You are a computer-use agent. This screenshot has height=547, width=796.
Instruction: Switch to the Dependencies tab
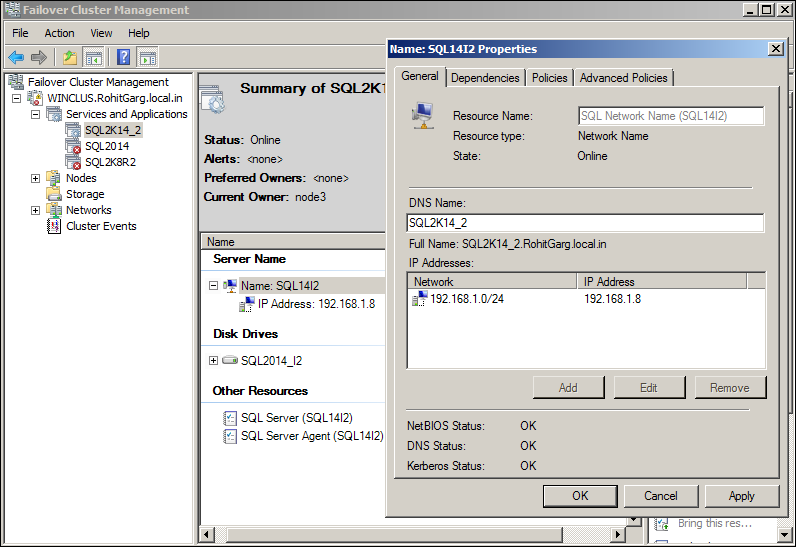[485, 78]
